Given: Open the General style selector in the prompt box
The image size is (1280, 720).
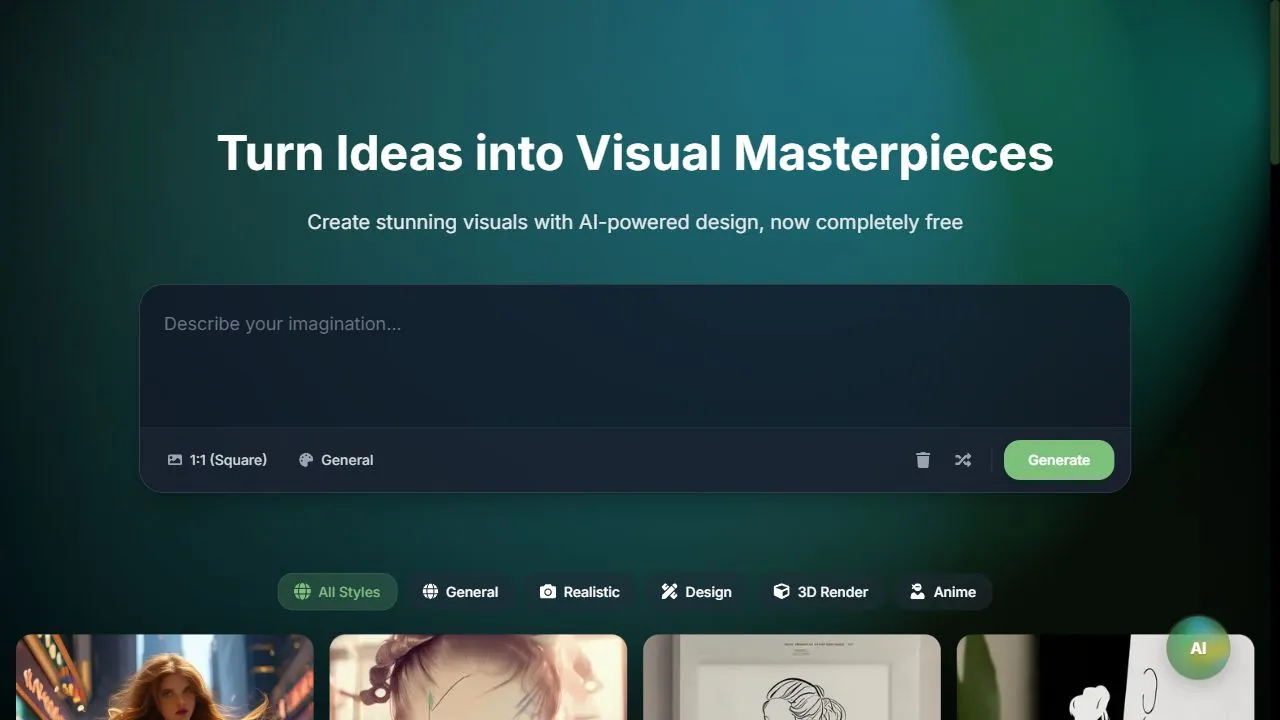Looking at the screenshot, I should click(x=336, y=460).
